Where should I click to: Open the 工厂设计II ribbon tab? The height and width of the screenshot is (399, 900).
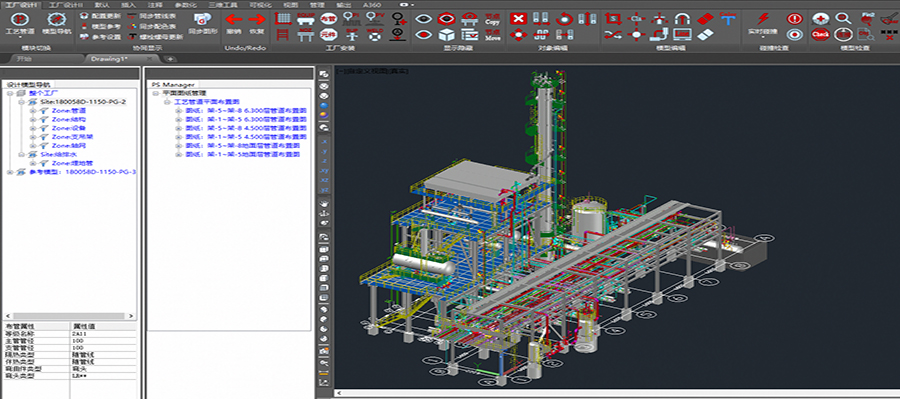click(67, 4)
